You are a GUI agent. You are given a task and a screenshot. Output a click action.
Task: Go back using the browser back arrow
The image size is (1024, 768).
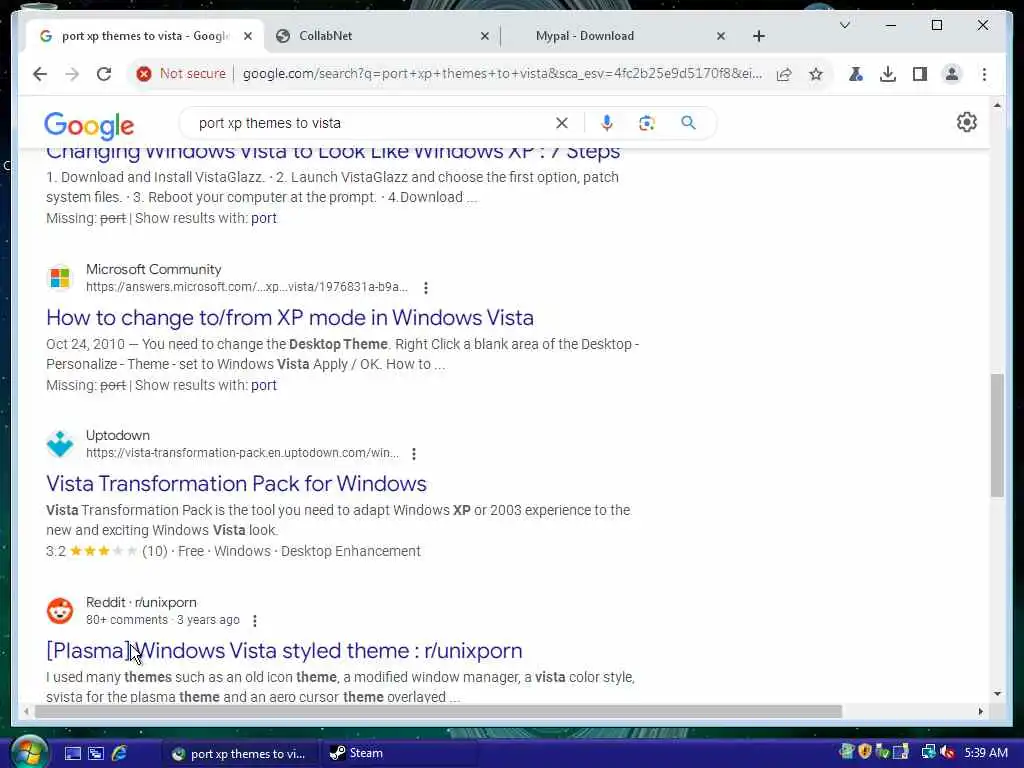(x=40, y=74)
